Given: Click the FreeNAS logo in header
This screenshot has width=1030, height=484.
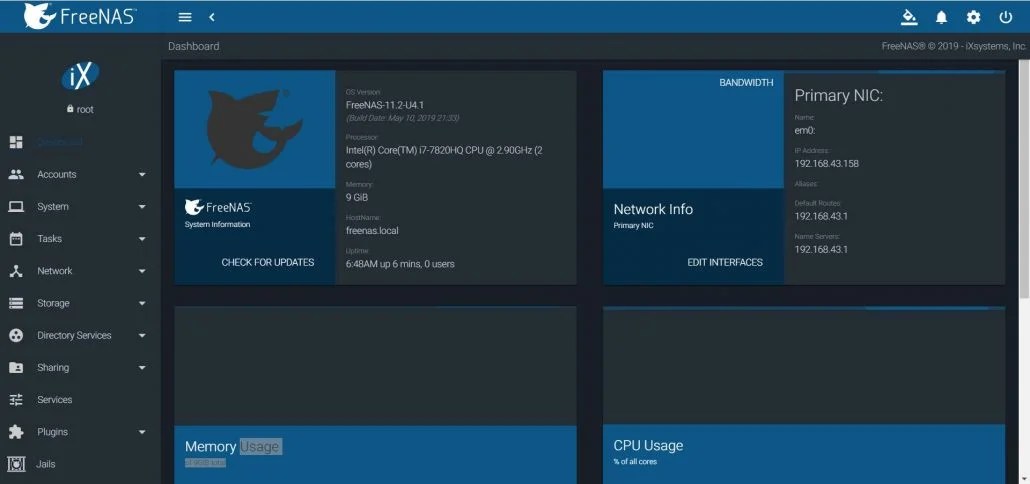Looking at the screenshot, I should [79, 16].
